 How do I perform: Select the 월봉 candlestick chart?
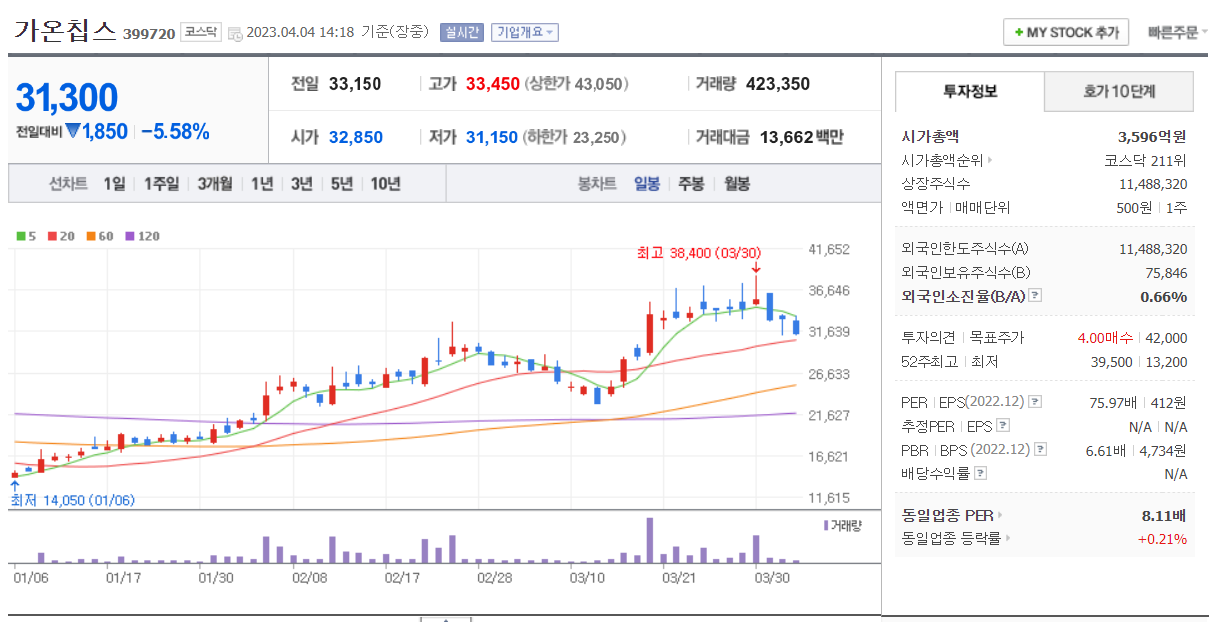(x=737, y=184)
